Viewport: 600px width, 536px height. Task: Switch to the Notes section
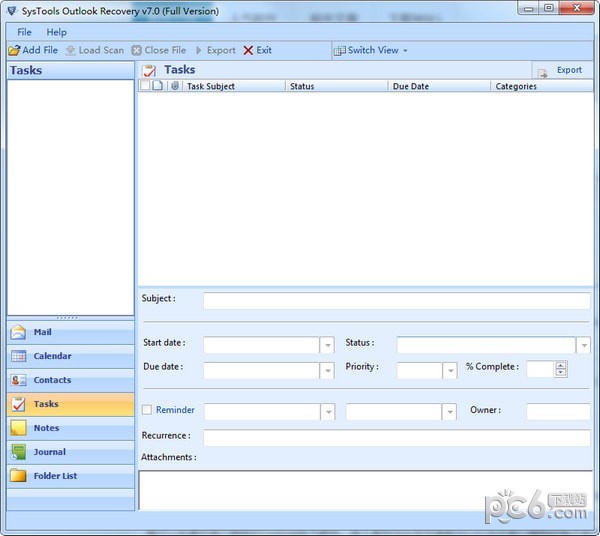[x=70, y=428]
